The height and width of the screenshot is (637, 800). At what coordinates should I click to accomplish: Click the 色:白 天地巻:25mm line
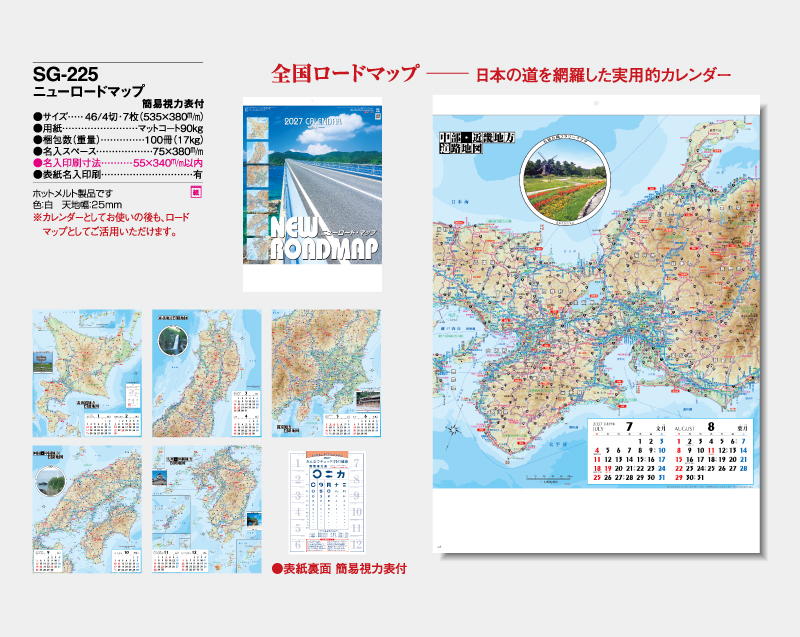point(77,205)
